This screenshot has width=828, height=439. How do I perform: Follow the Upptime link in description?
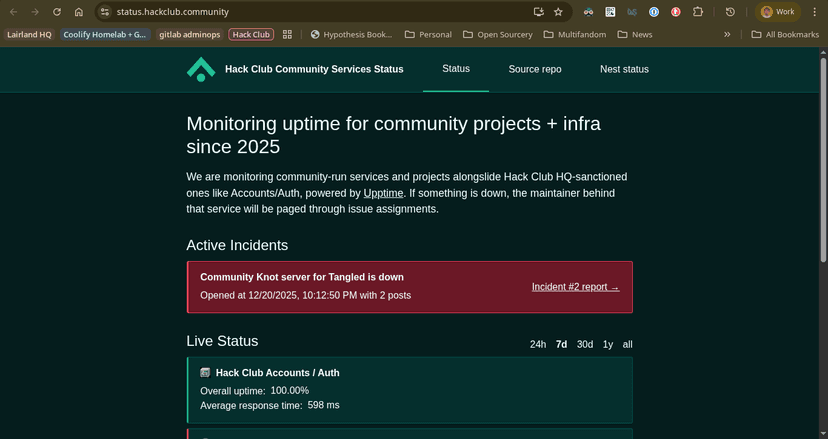(383, 192)
